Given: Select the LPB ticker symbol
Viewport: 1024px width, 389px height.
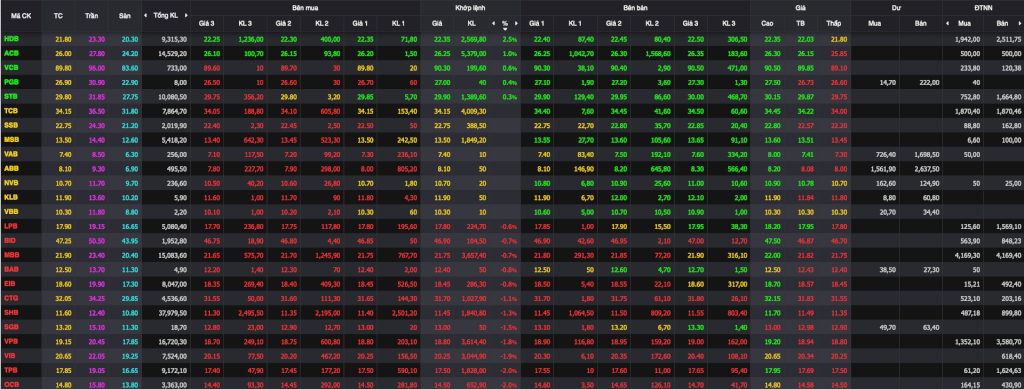Looking at the screenshot, I should tap(11, 226).
